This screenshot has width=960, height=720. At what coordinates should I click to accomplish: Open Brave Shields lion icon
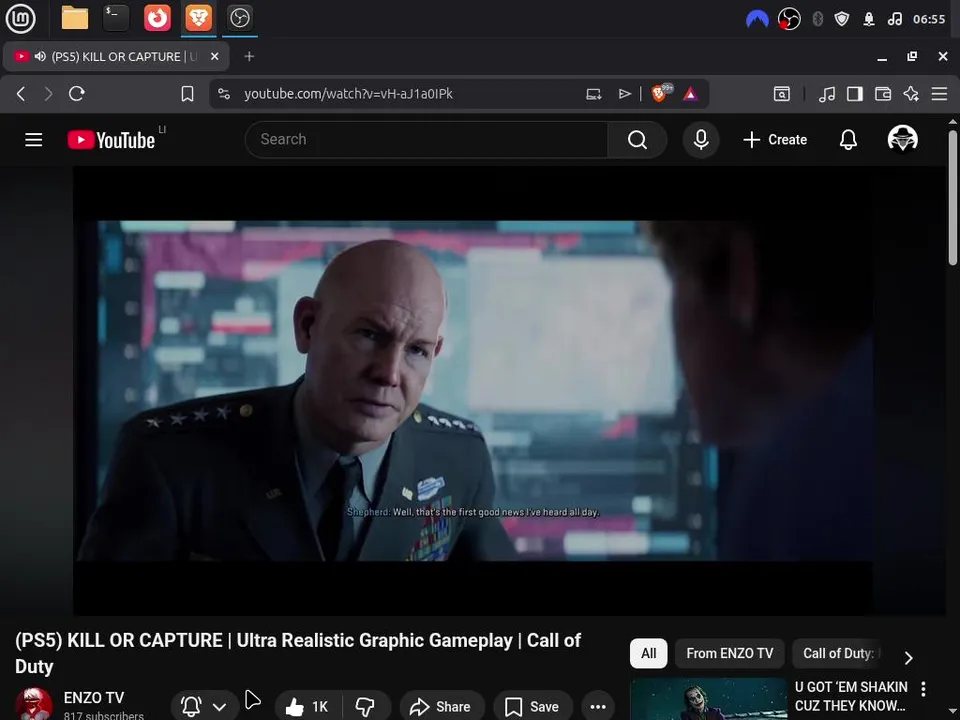[x=661, y=93]
